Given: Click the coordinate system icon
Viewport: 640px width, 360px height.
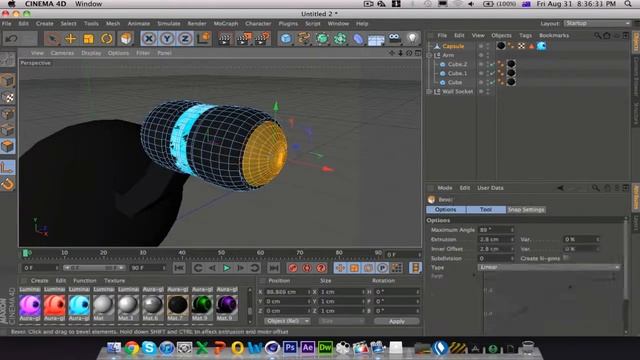Looking at the screenshot, I should [x=203, y=39].
